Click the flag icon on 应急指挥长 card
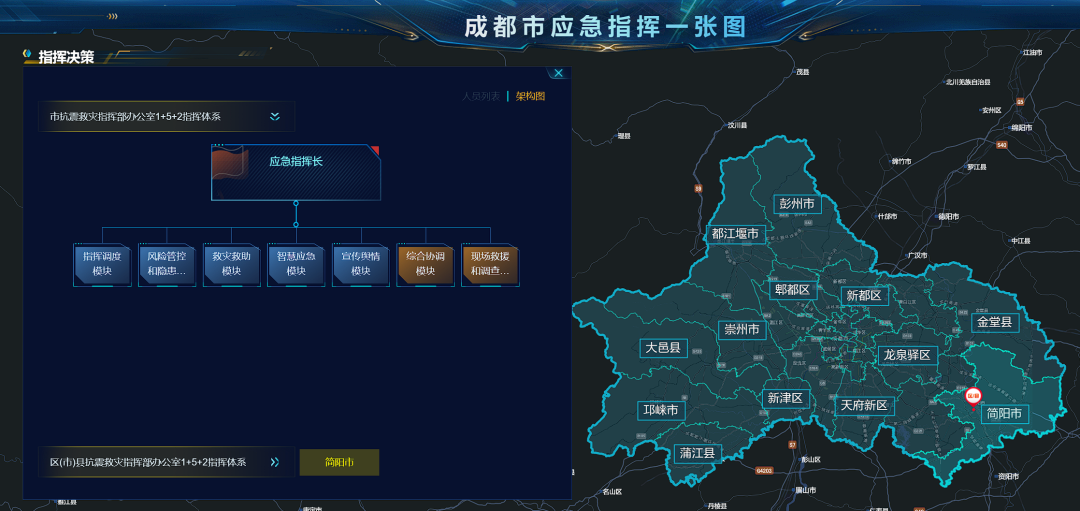 click(x=229, y=162)
